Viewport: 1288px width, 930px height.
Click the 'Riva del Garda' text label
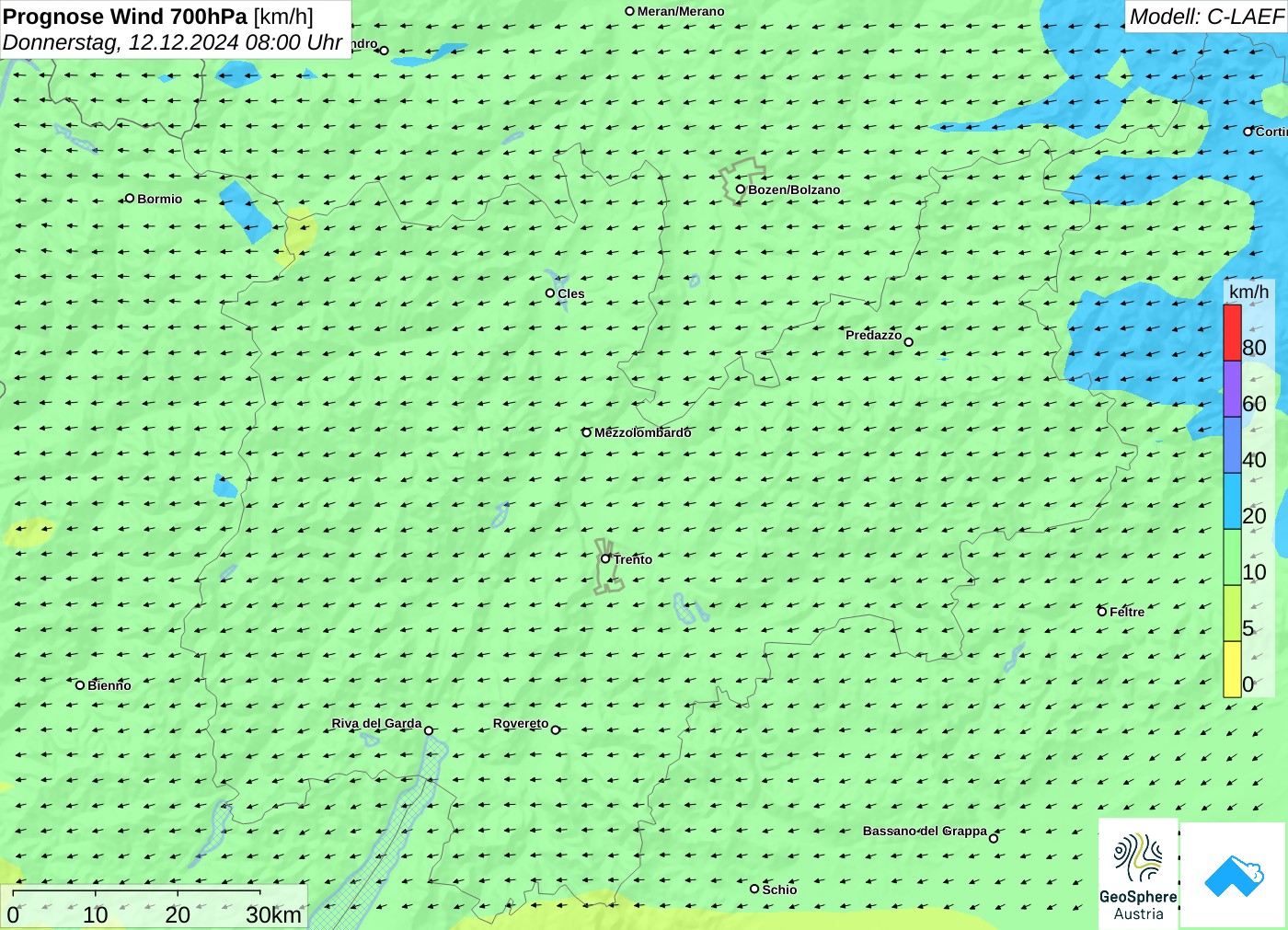[376, 723]
